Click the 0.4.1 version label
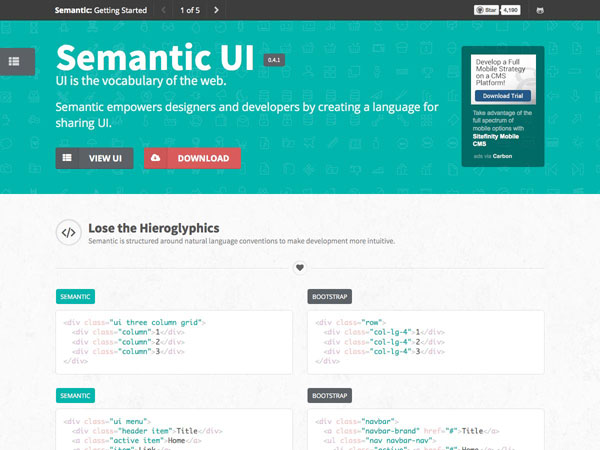Image resolution: width=600 pixels, height=450 pixels. [273, 60]
